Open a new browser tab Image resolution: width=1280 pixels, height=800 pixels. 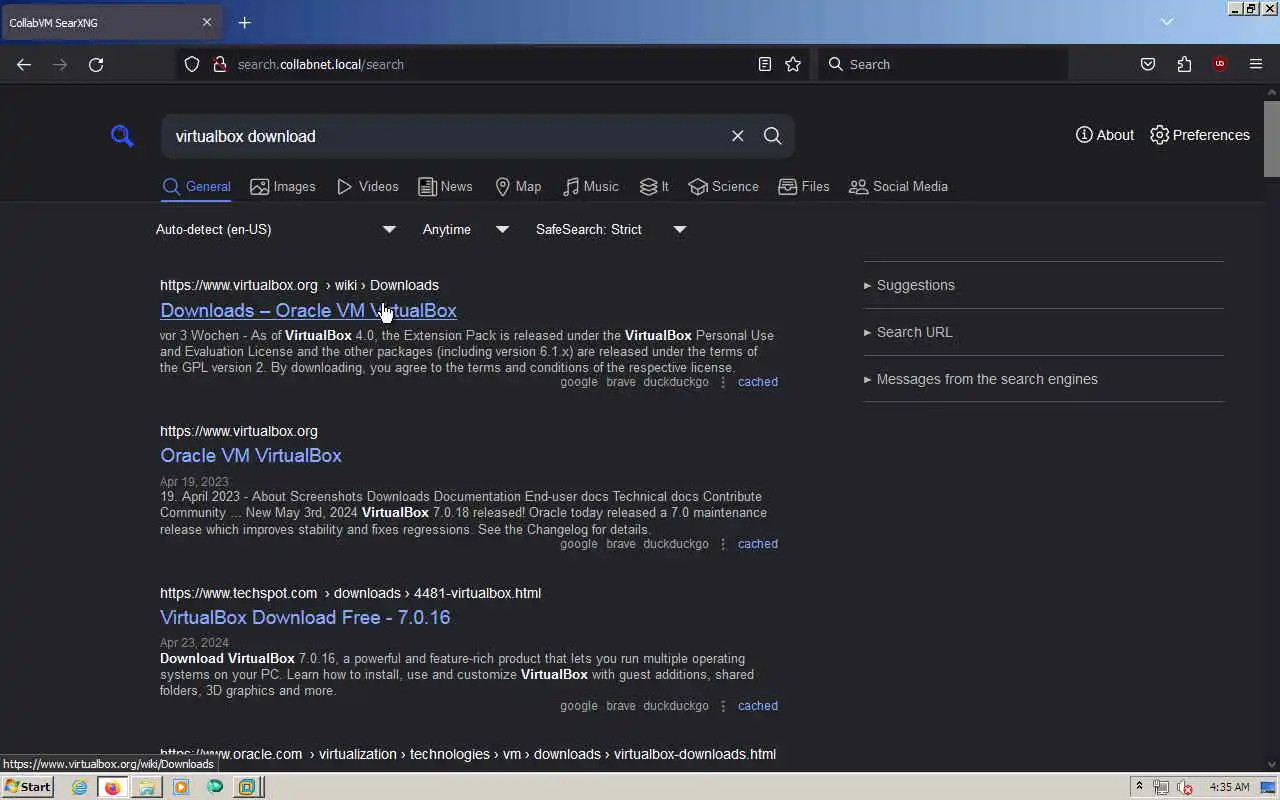[x=244, y=22]
